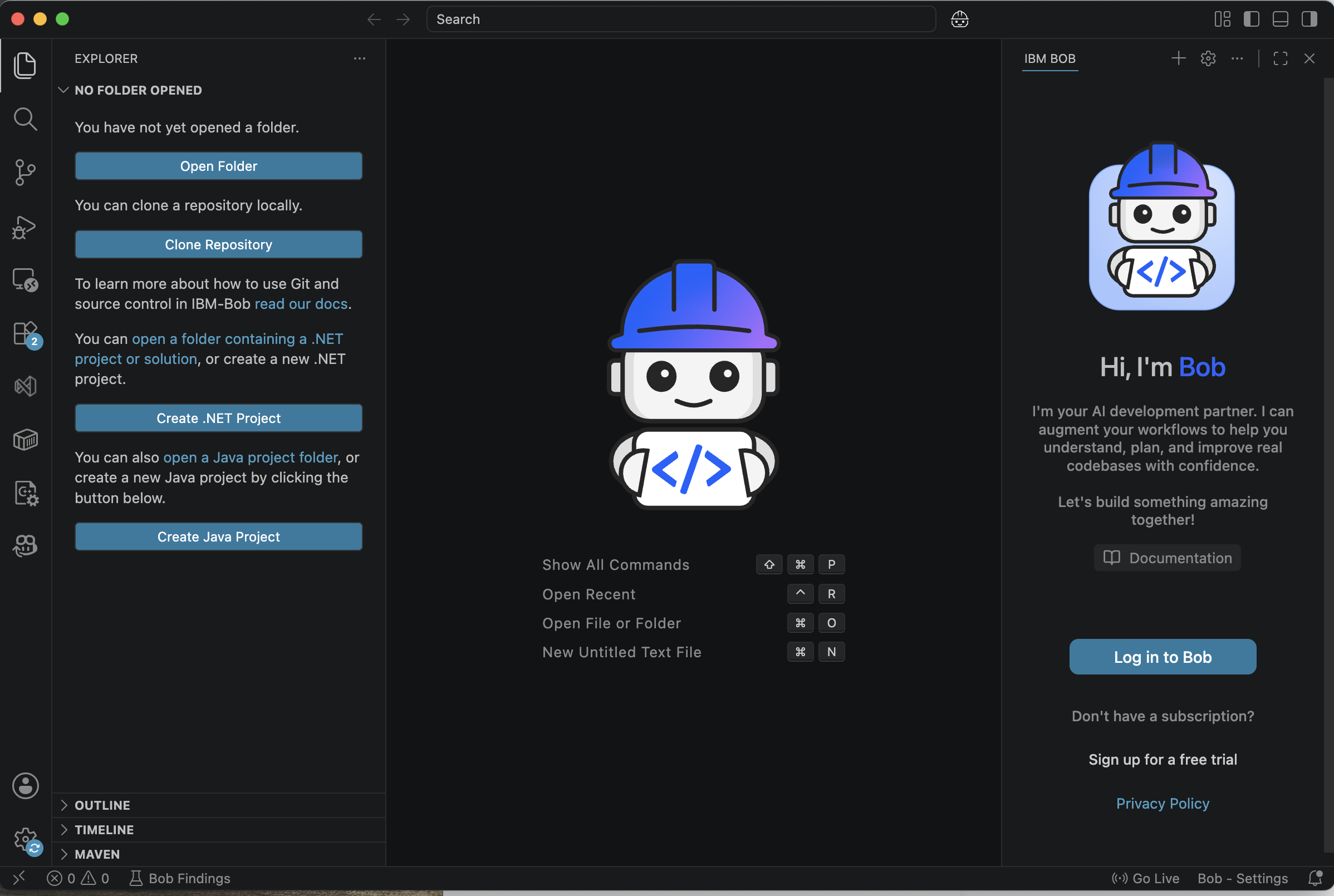Click Go Live in status bar

(x=1145, y=878)
